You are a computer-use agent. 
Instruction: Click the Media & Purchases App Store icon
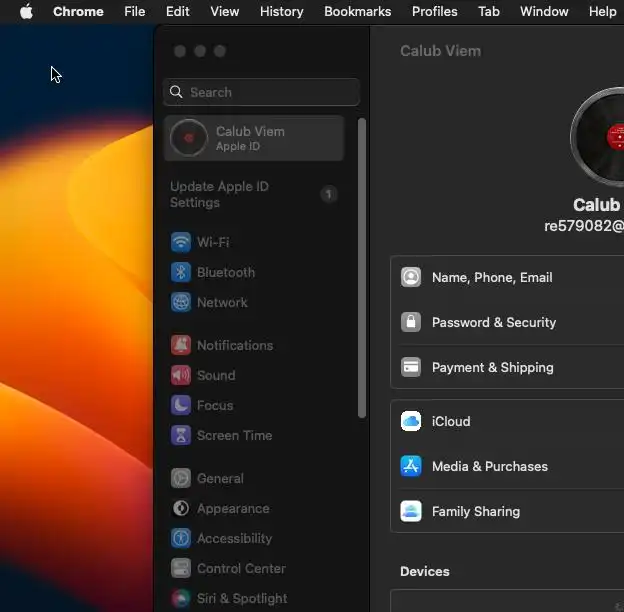click(x=411, y=466)
